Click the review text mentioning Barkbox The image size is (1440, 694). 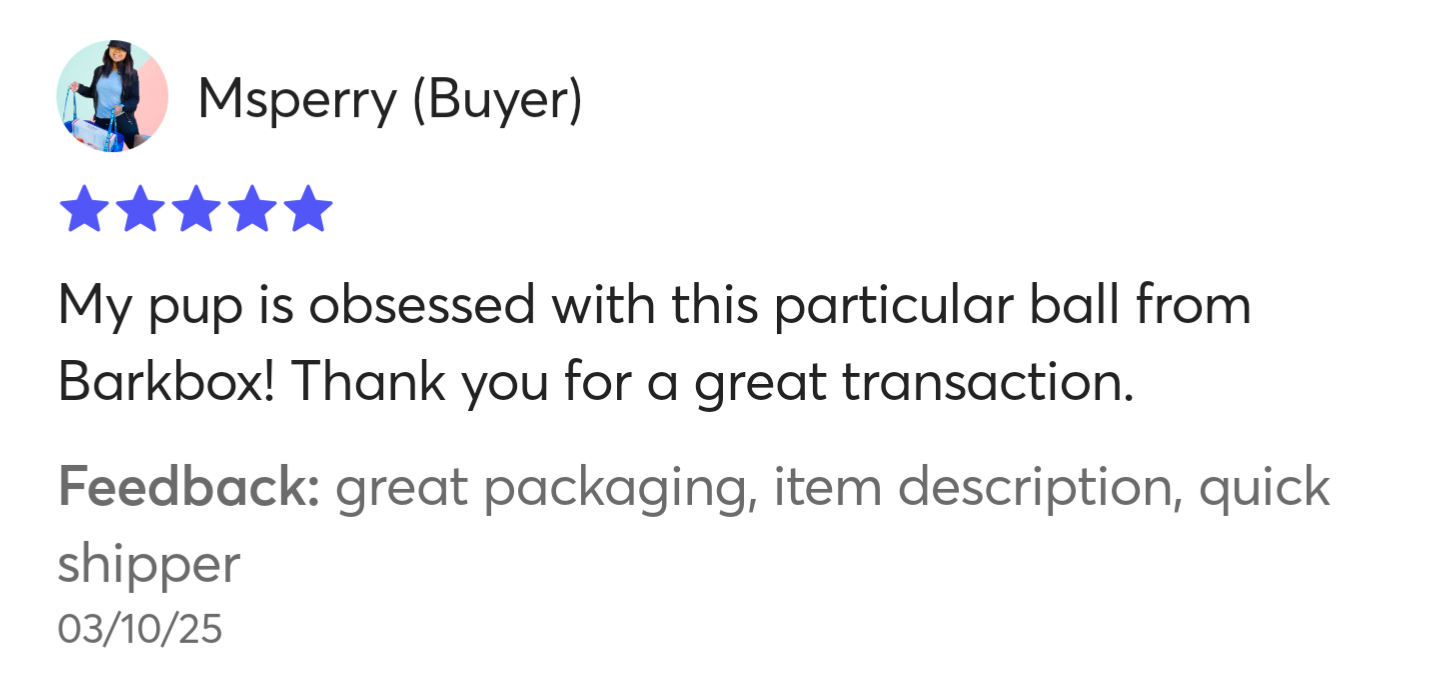(655, 344)
